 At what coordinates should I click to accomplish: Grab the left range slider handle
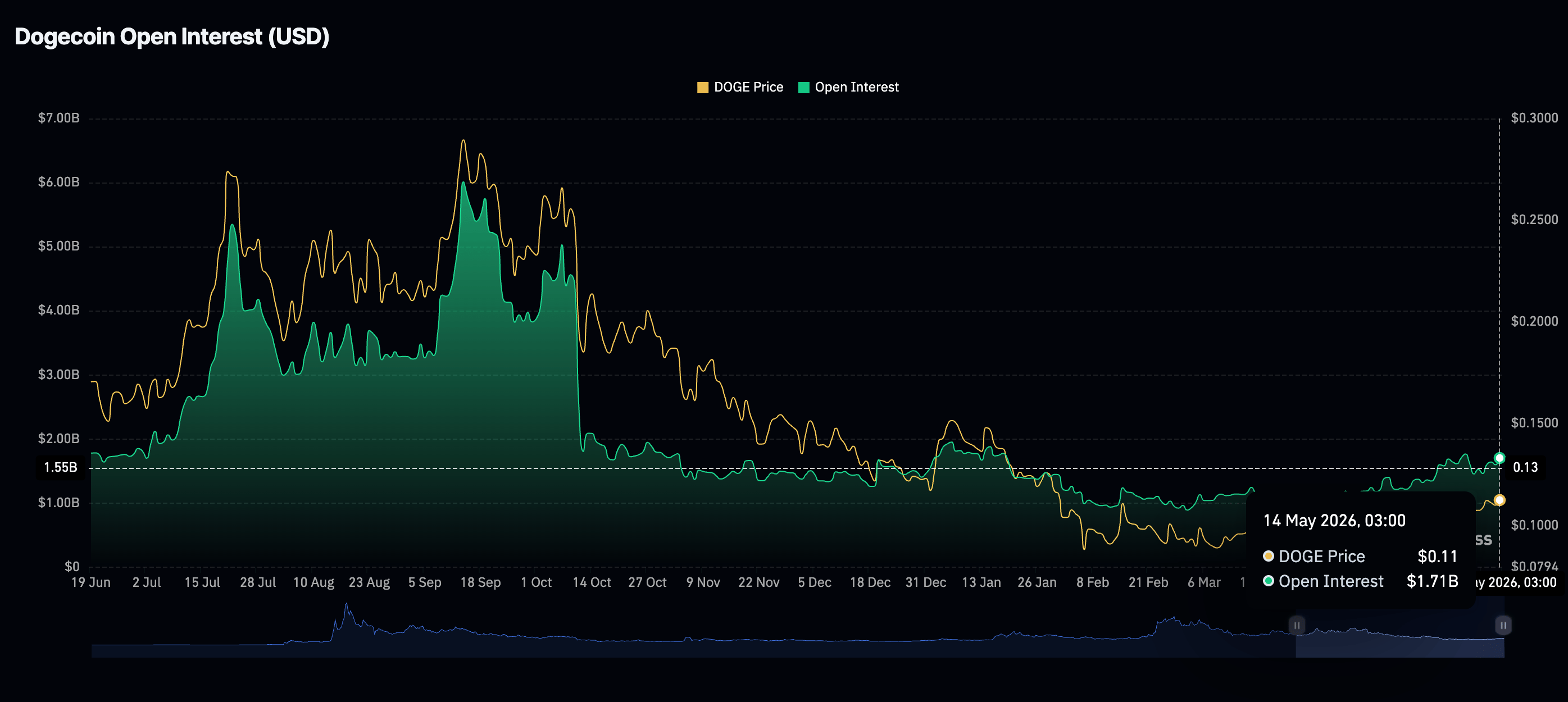[x=1297, y=624]
